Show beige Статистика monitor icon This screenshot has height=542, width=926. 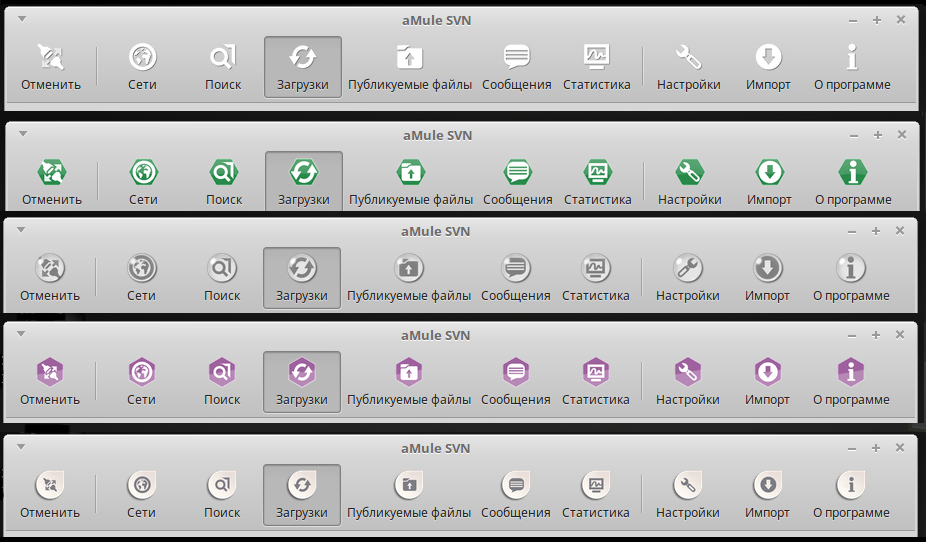[595, 485]
